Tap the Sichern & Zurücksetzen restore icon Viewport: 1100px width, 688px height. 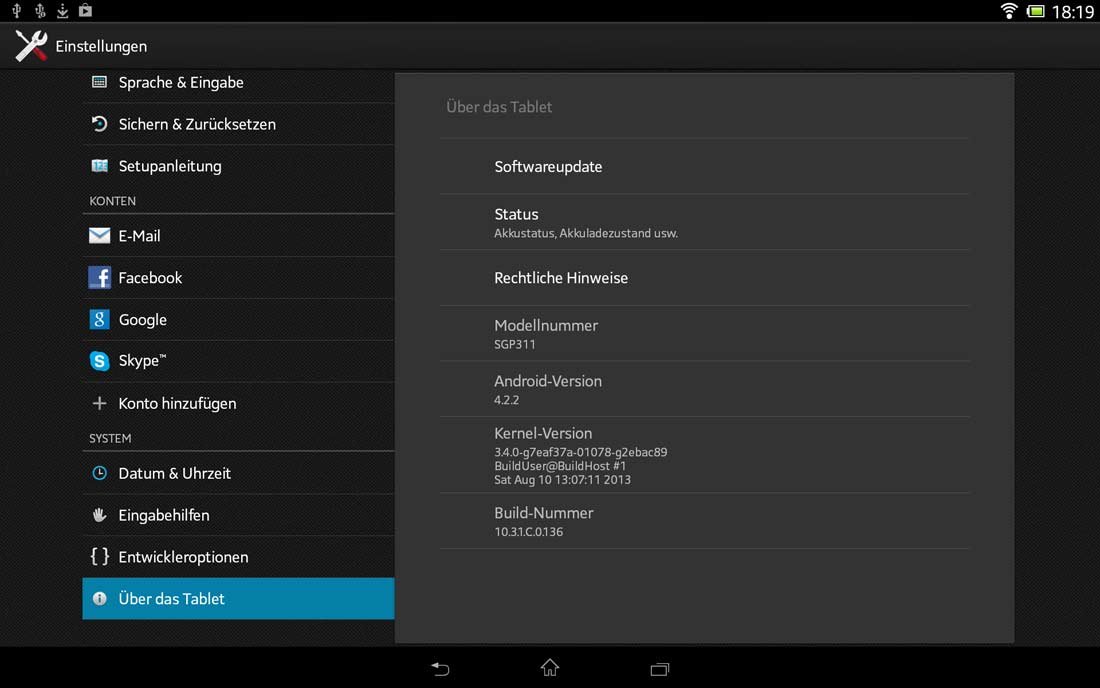click(100, 124)
